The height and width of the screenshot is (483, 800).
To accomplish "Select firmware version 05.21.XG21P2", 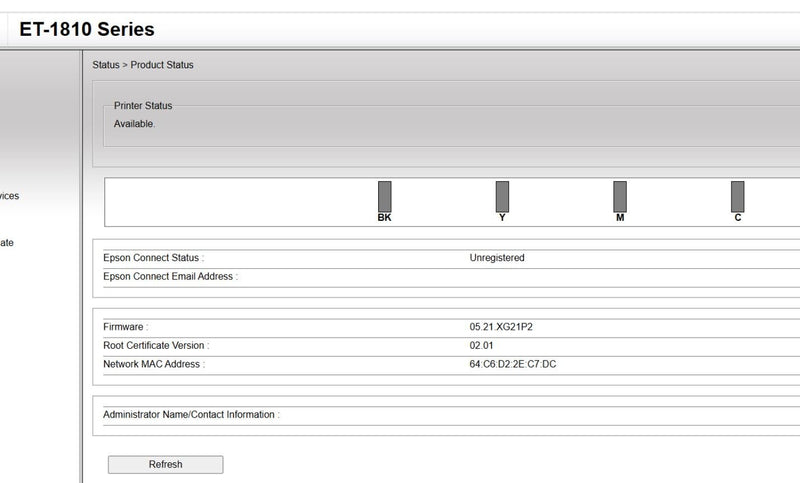I will [x=501, y=326].
